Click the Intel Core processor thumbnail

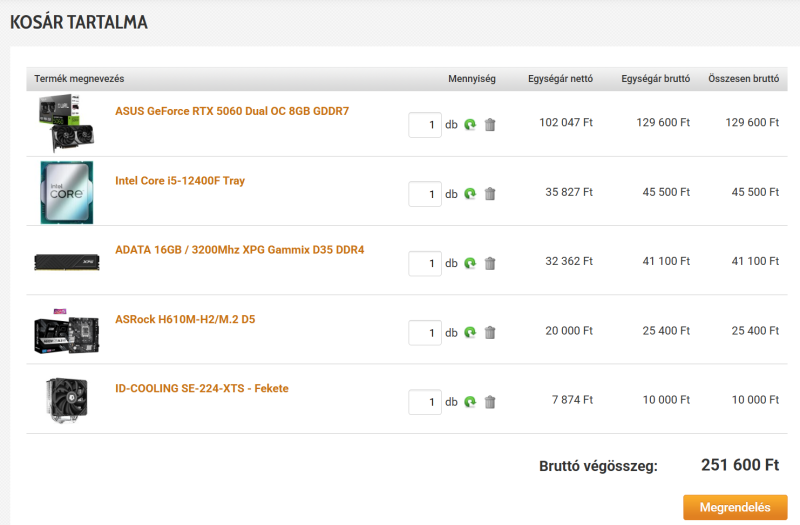tap(67, 192)
